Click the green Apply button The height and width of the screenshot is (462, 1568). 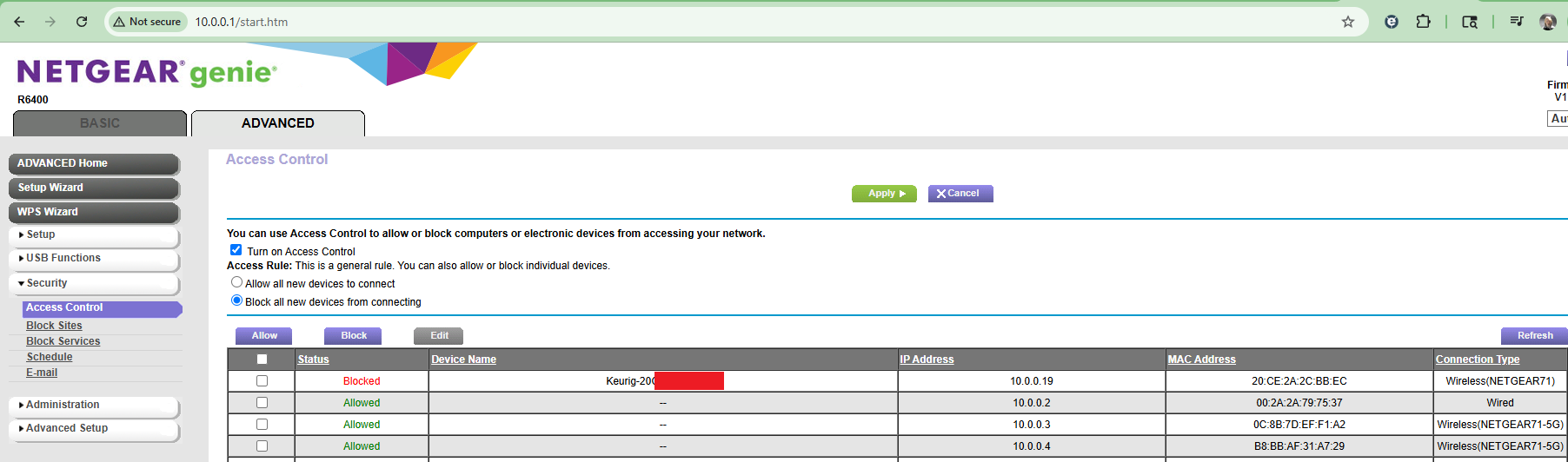click(x=884, y=194)
